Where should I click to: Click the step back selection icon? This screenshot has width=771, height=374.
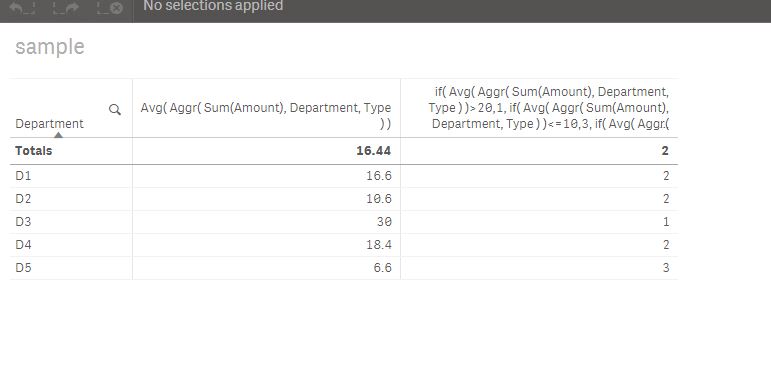coord(22,8)
